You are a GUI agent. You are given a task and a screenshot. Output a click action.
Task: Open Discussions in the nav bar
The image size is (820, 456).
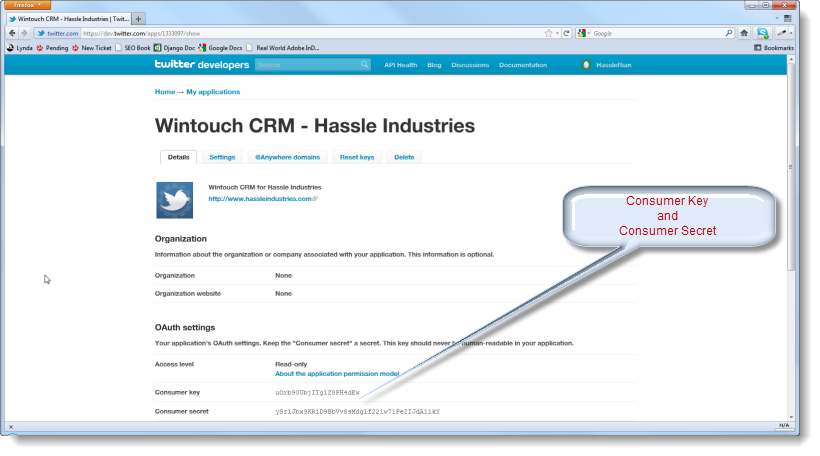click(470, 65)
